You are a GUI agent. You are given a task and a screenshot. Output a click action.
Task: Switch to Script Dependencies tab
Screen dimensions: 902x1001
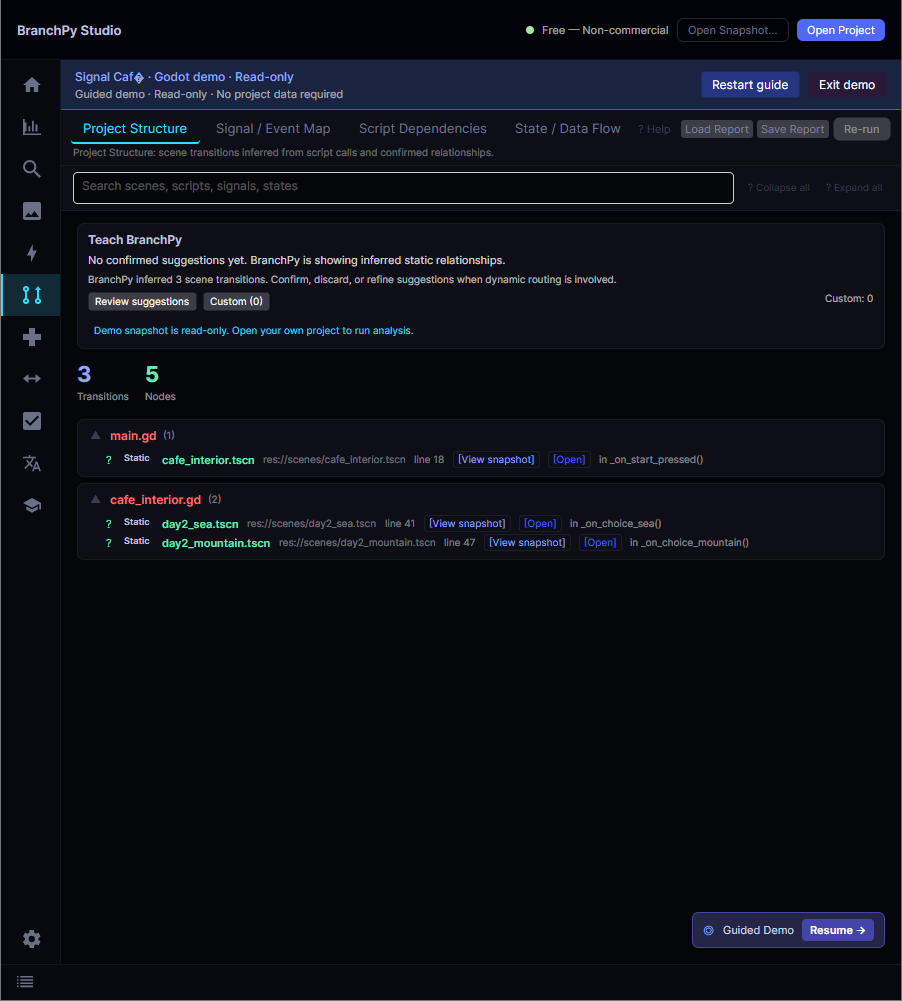coord(423,129)
